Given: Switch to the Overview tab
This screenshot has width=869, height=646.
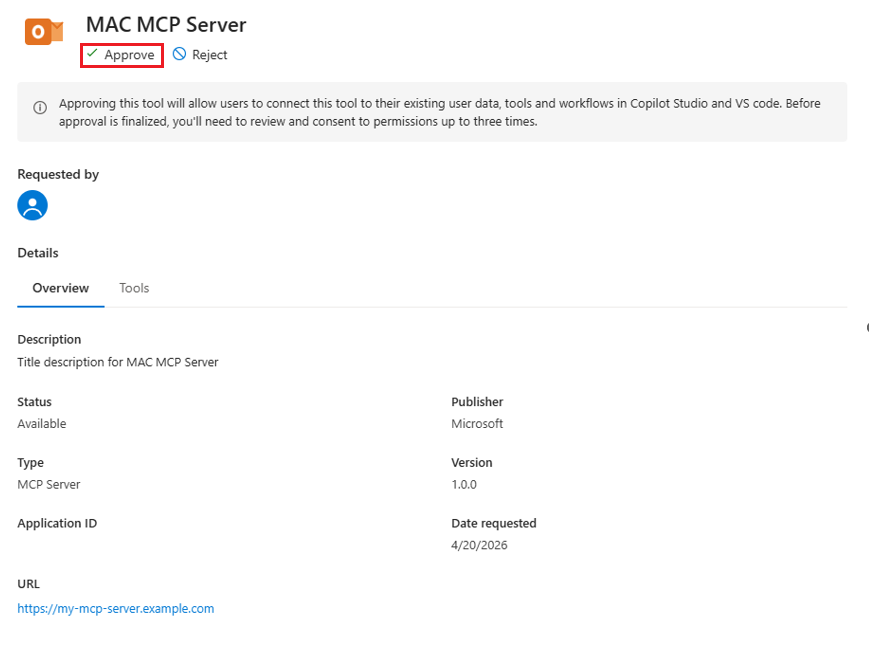Looking at the screenshot, I should (60, 288).
